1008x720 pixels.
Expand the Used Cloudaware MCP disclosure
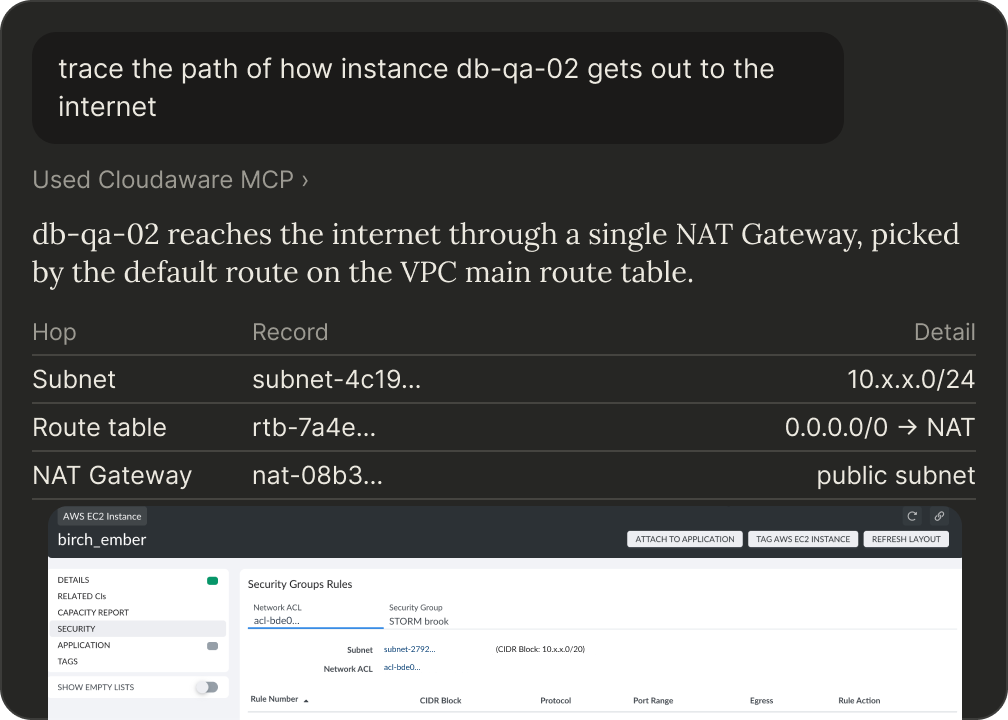[170, 180]
